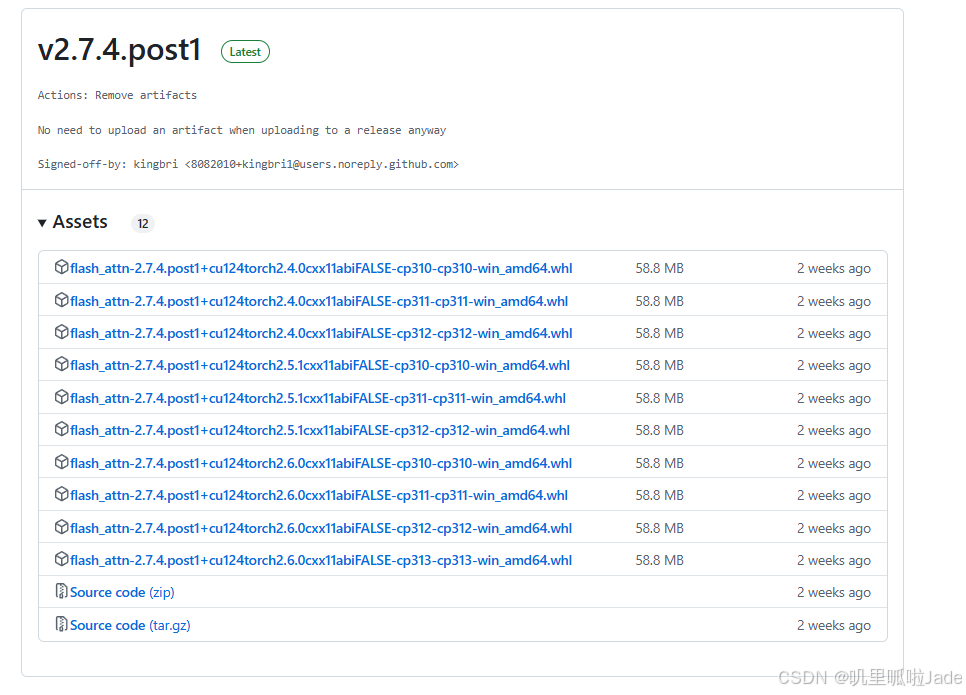Download torch2.4.0 cp312 win_amd64 wheel
This screenshot has height=695, width=966.
pos(321,333)
